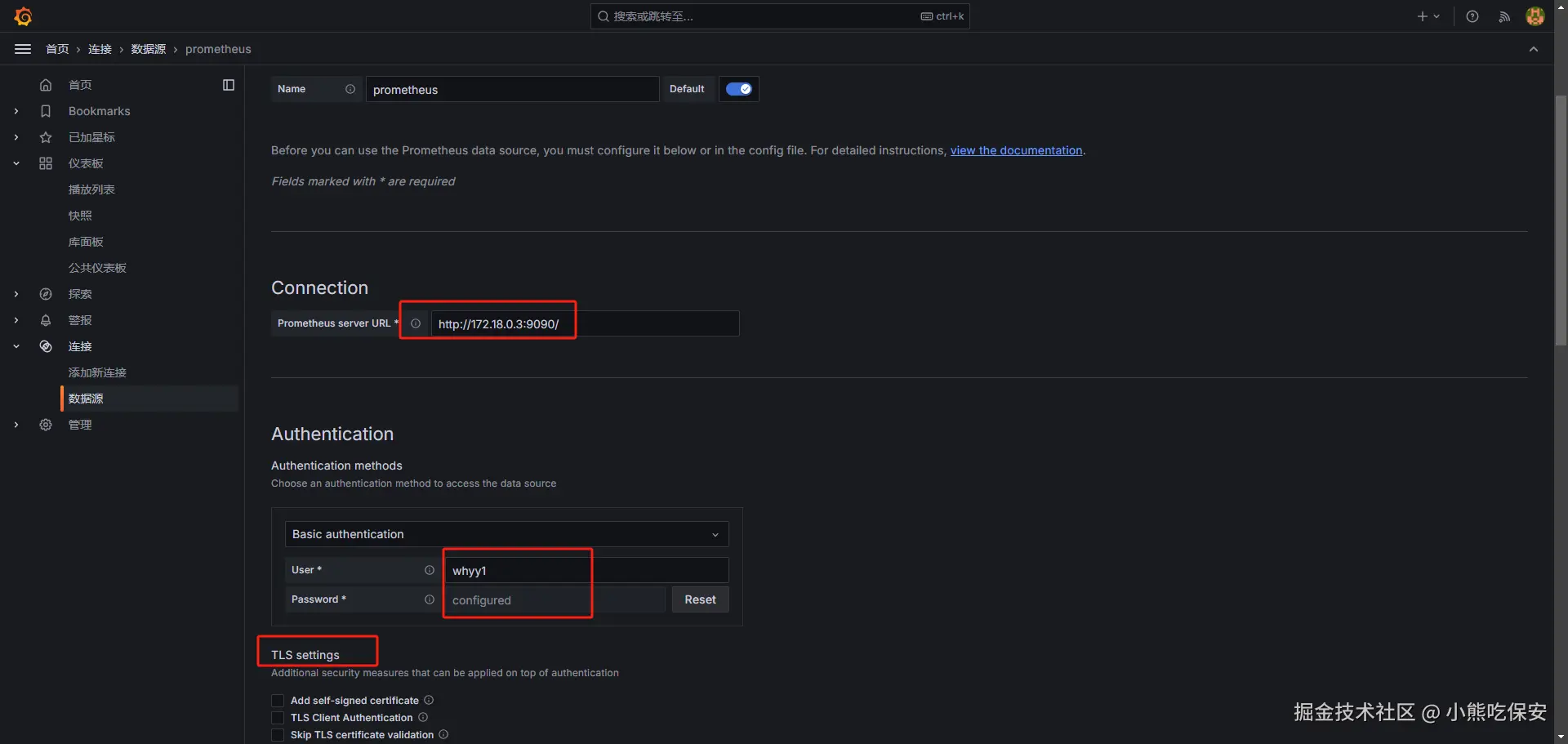This screenshot has width=1568, height=744.
Task: Click the star icon for 已加星标
Action: 46,137
